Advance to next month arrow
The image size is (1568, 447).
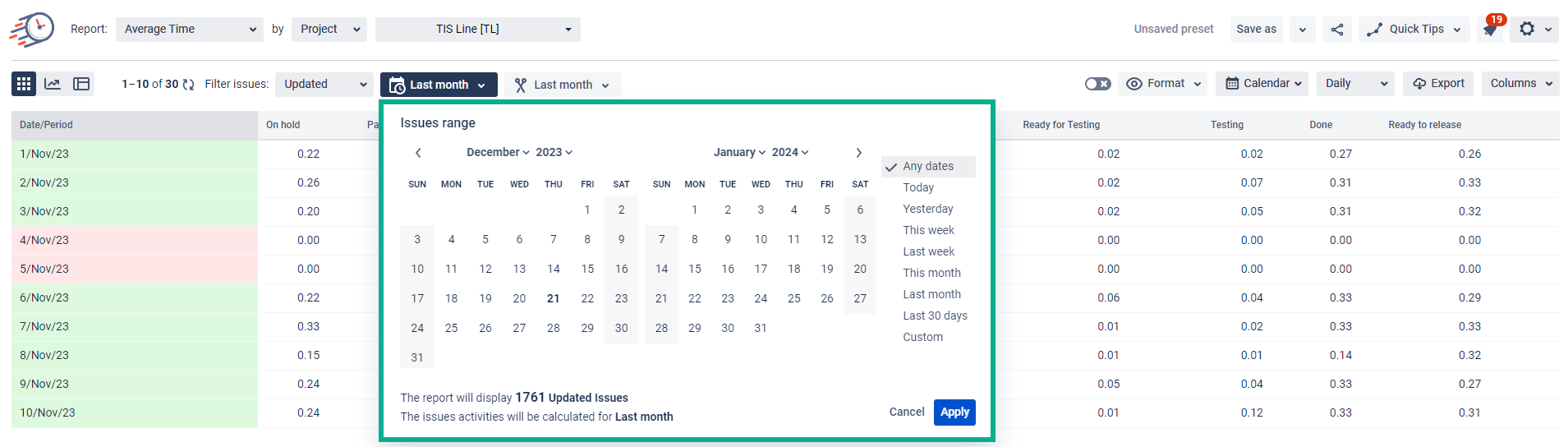tap(858, 153)
